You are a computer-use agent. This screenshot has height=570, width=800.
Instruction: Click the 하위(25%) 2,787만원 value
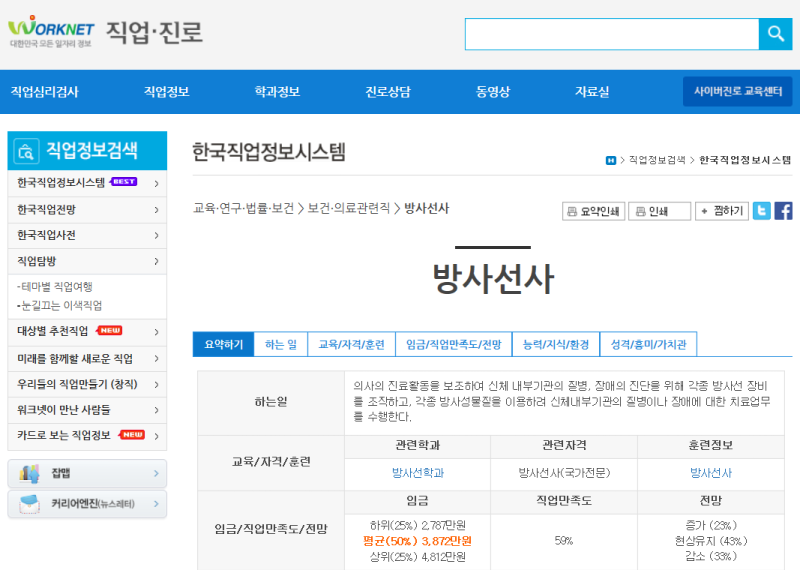417,525
